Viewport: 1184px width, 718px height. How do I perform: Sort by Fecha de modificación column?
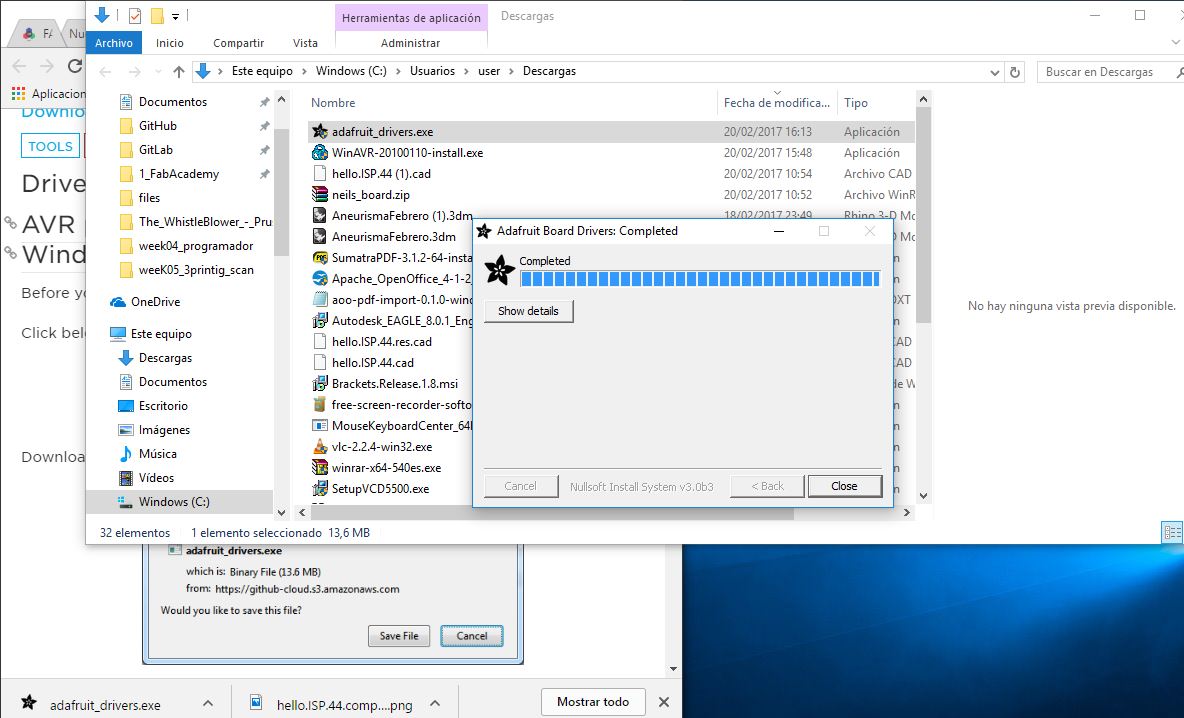tap(777, 103)
